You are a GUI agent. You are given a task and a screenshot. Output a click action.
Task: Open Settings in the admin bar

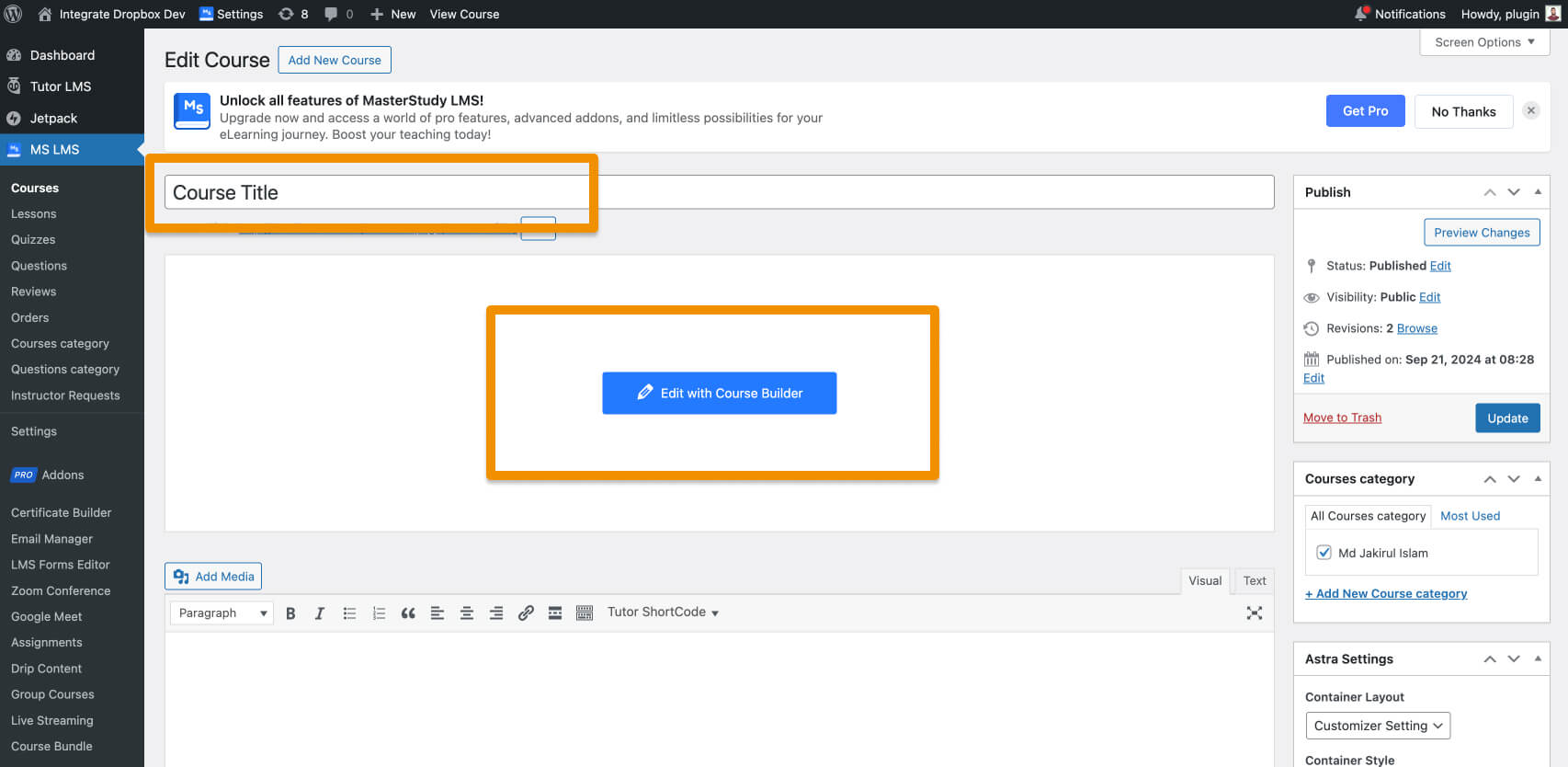231,14
